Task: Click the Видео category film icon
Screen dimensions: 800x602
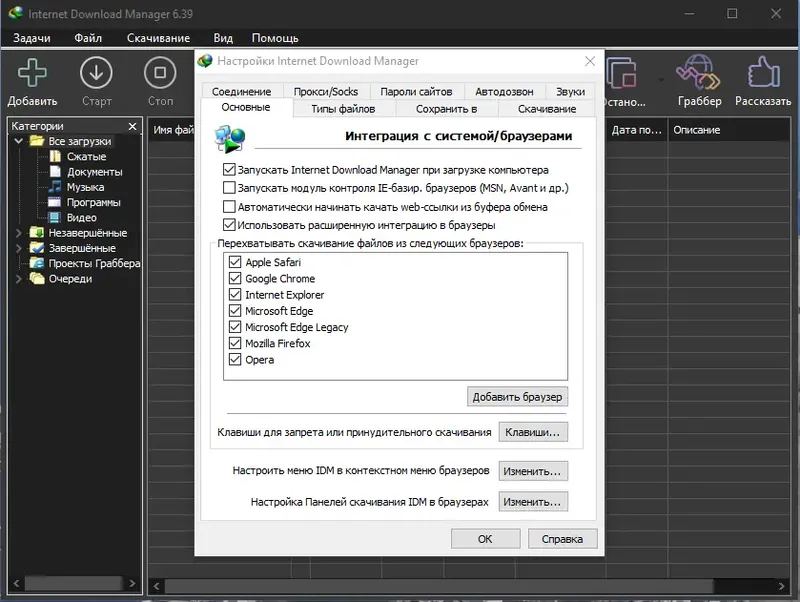Action: (55, 217)
